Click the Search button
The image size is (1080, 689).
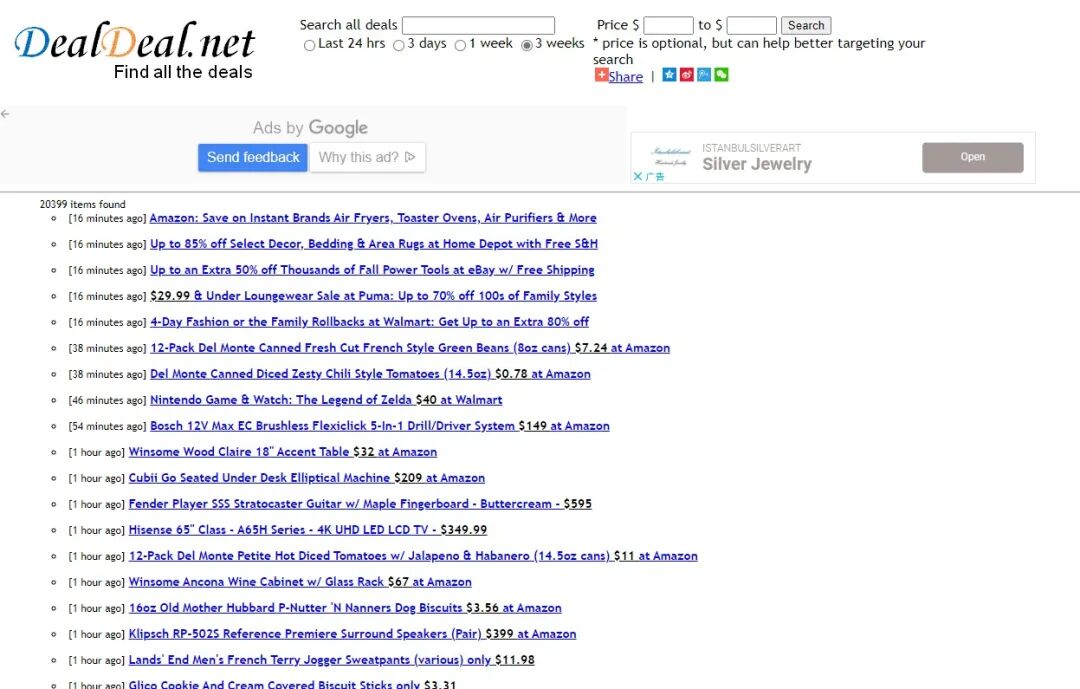pos(806,25)
